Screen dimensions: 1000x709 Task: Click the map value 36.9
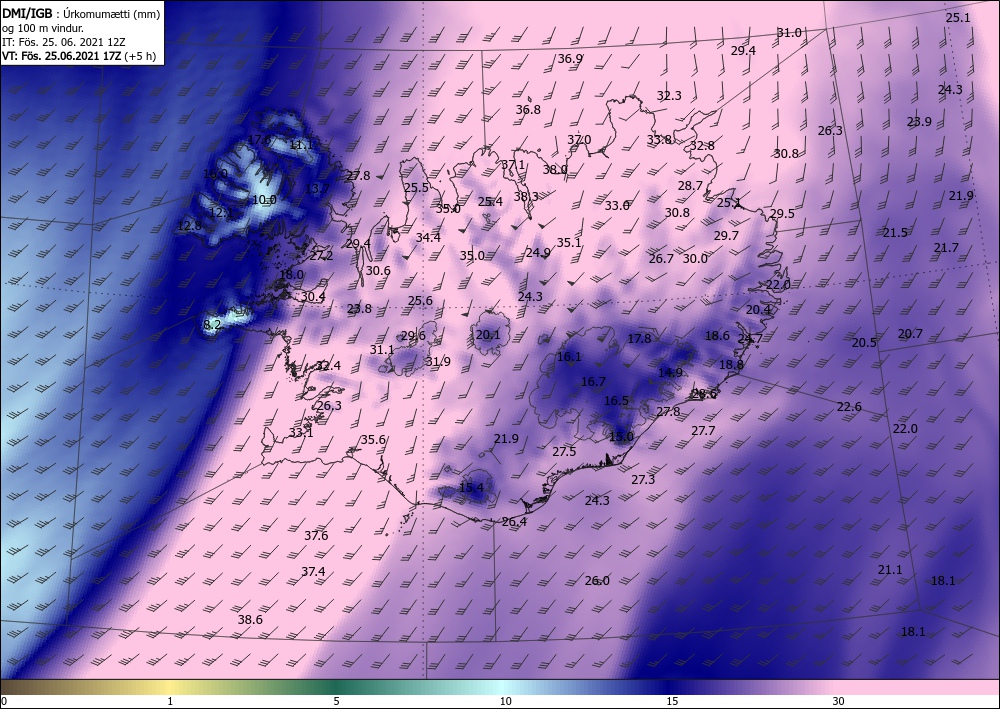coord(570,59)
